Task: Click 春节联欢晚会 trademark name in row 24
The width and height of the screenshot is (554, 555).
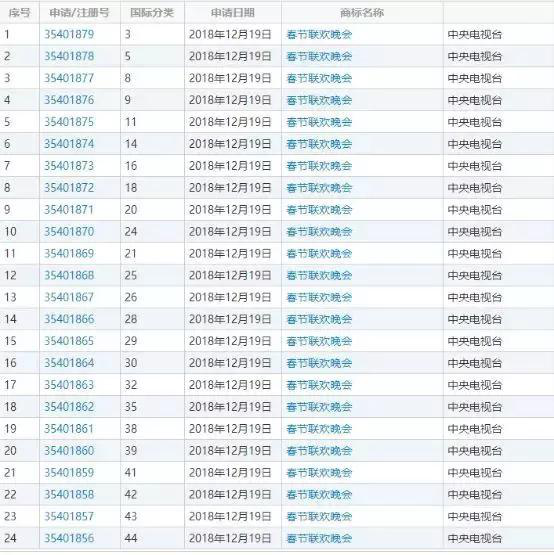Action: coord(319,538)
